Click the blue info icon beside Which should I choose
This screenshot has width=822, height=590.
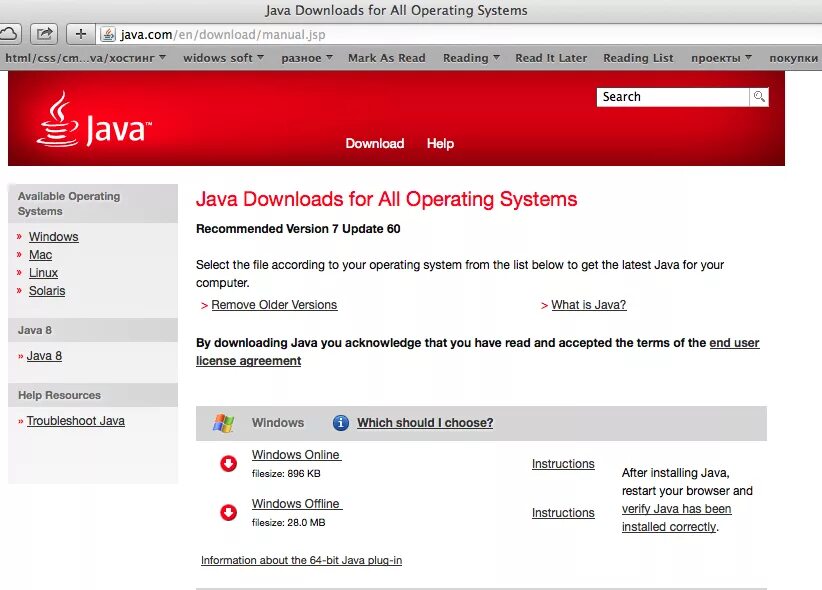341,423
